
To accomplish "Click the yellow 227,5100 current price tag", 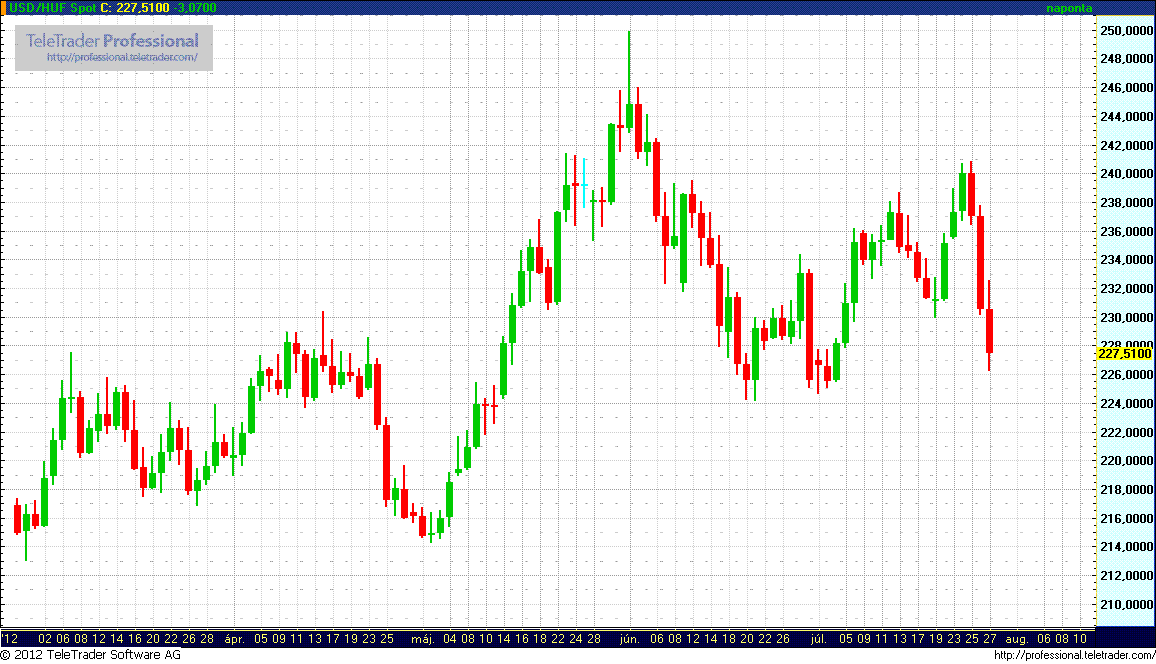I will click(x=1124, y=353).
